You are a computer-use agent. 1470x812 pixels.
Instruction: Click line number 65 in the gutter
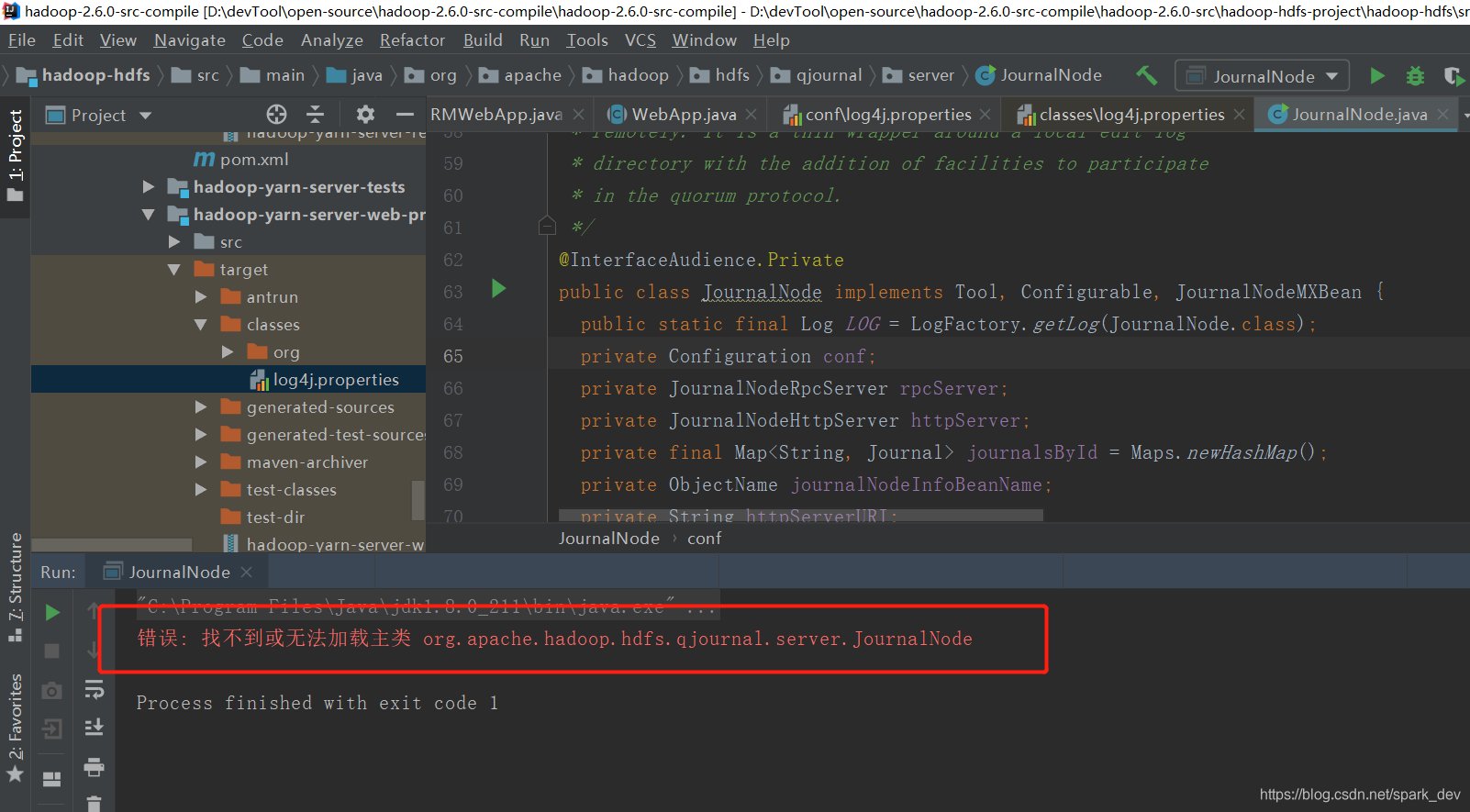coord(453,356)
